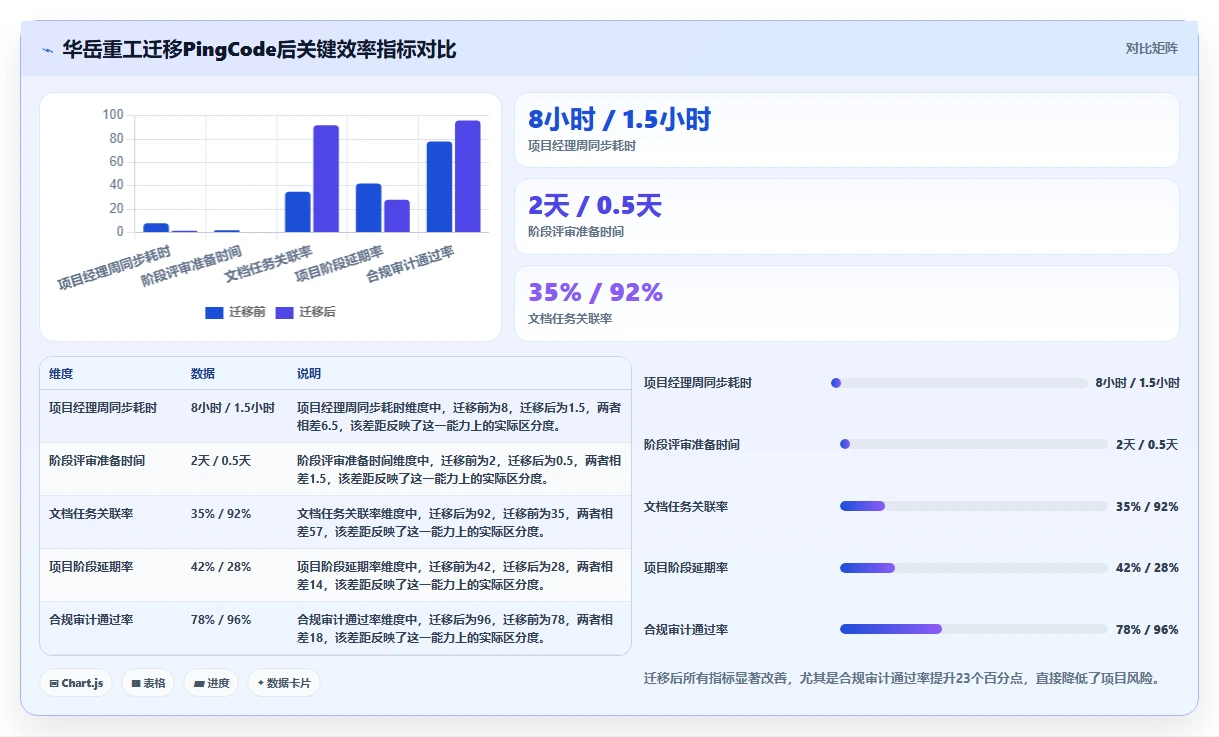Click the 2天 / 0.5天 data card value
Image resolution: width=1219 pixels, height=737 pixels.
tap(595, 206)
